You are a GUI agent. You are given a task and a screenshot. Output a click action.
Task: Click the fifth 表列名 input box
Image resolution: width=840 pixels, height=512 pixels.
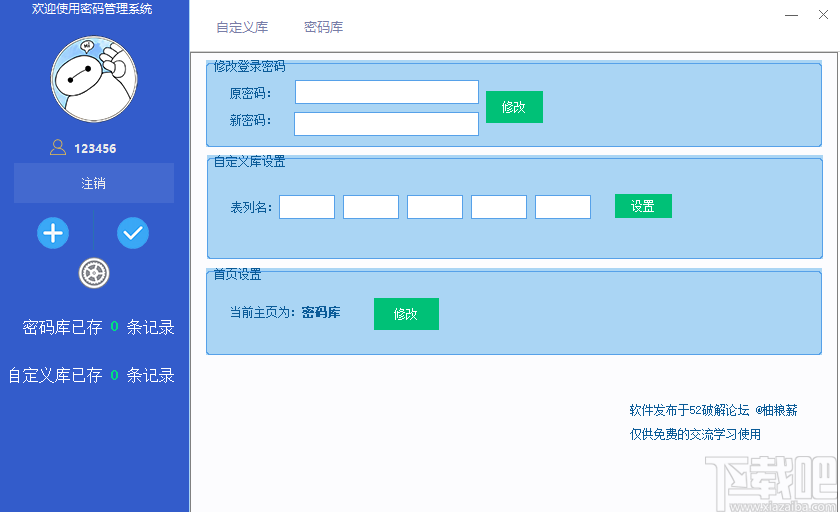click(x=563, y=207)
